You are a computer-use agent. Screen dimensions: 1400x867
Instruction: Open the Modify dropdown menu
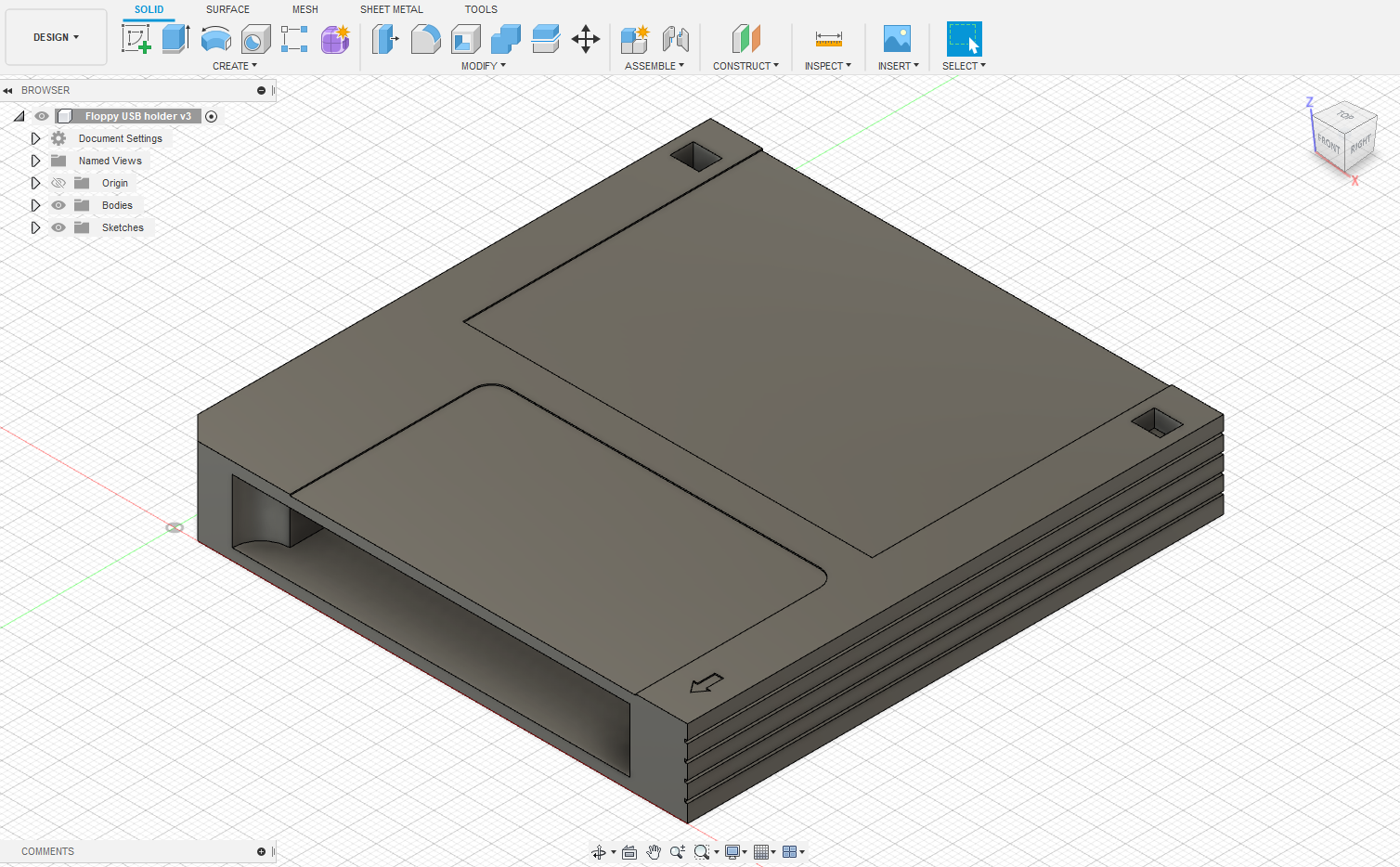pos(484,66)
